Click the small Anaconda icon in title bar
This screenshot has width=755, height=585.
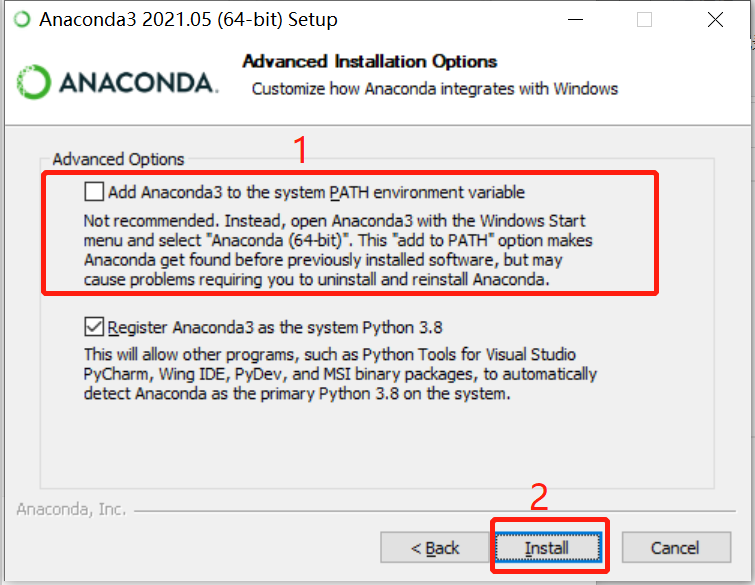[22, 20]
